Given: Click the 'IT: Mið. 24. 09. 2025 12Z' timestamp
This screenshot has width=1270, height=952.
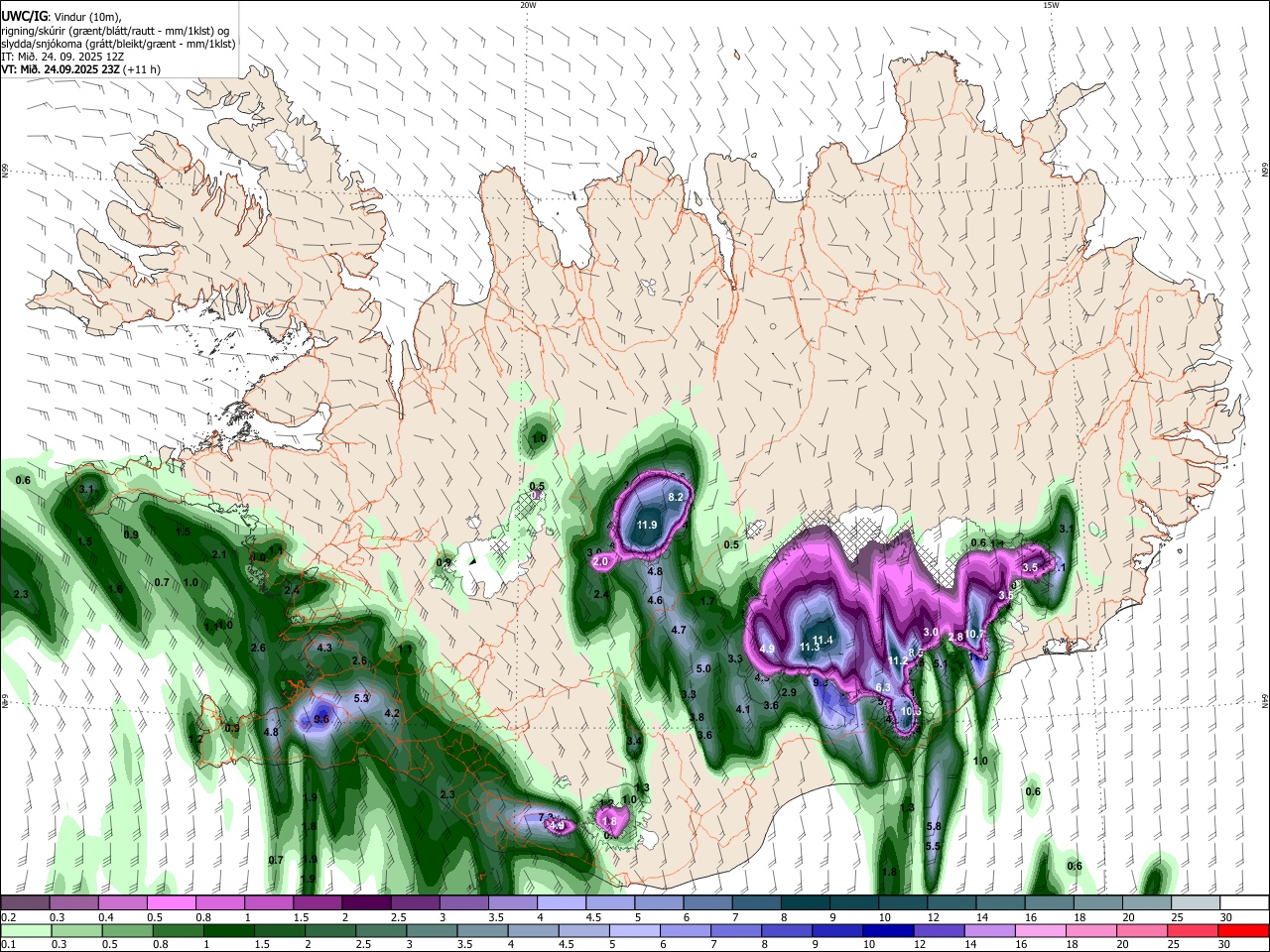Looking at the screenshot, I should pyautogui.click(x=62, y=57).
